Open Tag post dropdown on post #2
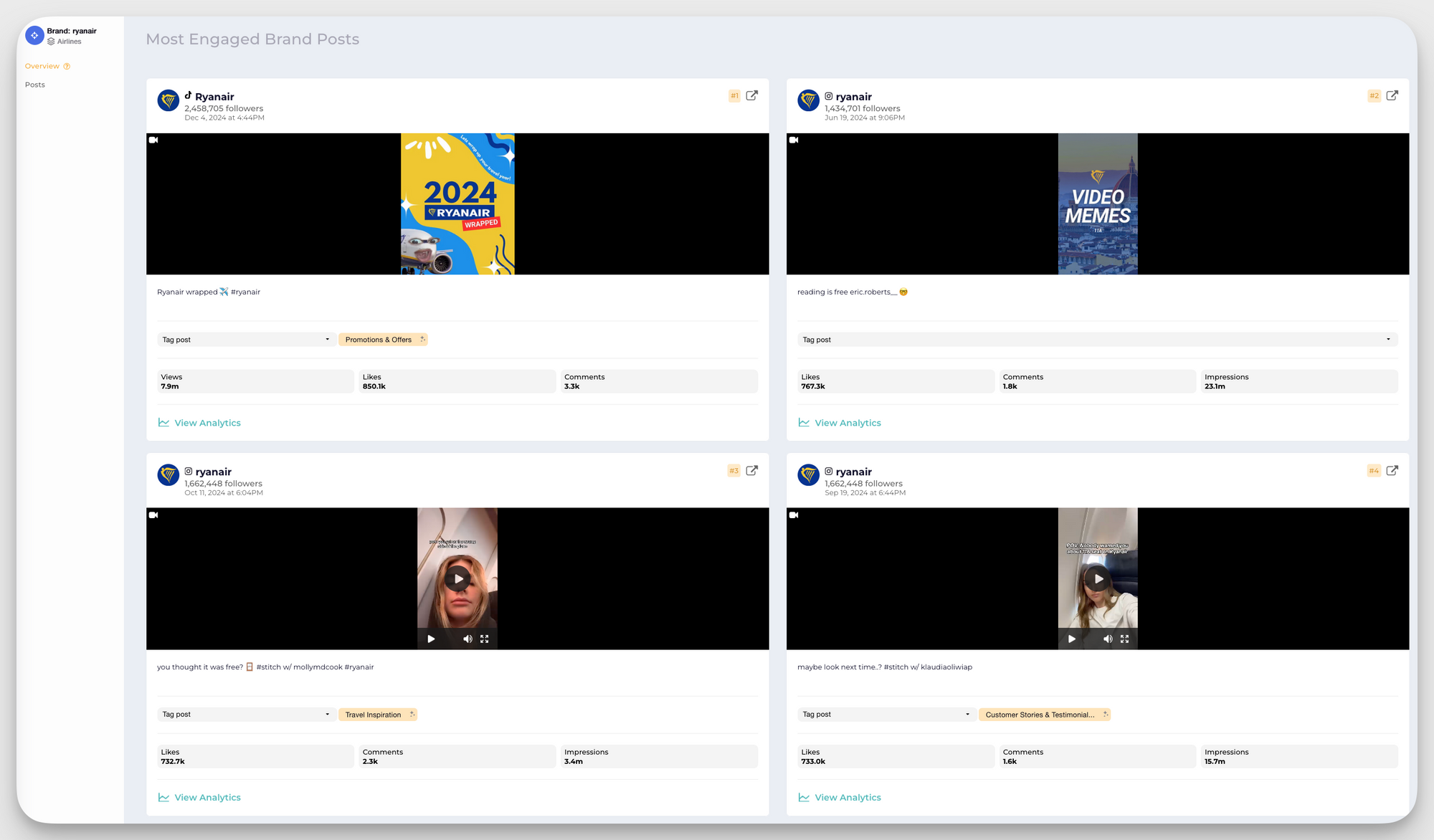Screen dimensions: 1434x840 pyautogui.click(x=1097, y=340)
